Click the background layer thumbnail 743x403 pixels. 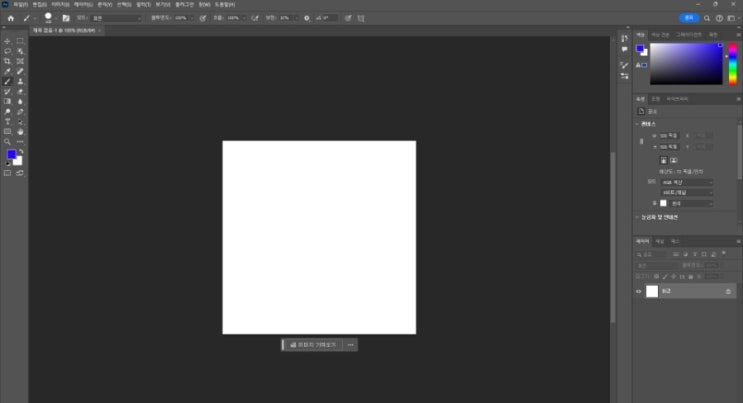[x=652, y=292]
